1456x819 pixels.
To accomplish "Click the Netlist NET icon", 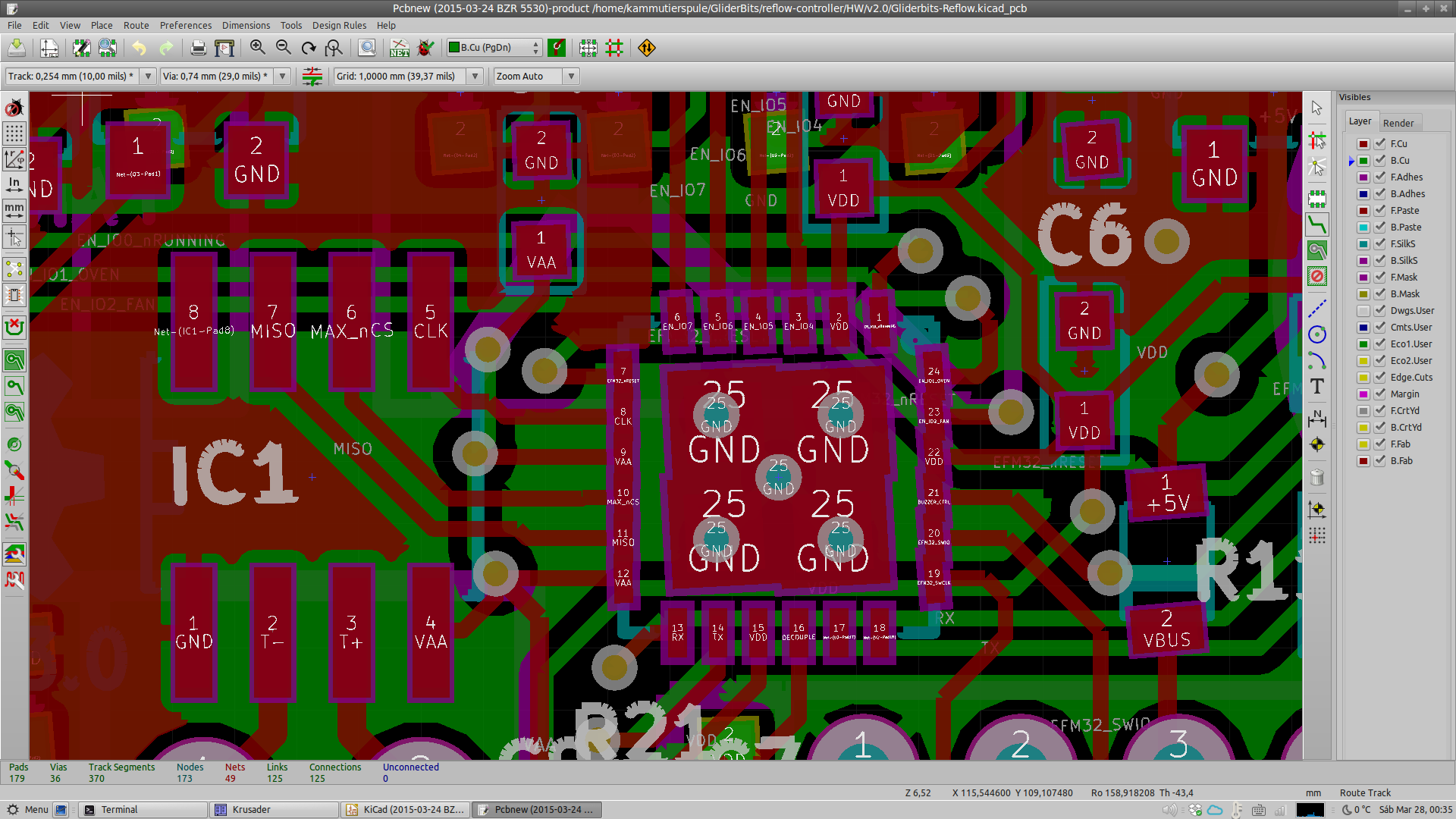I will point(399,48).
